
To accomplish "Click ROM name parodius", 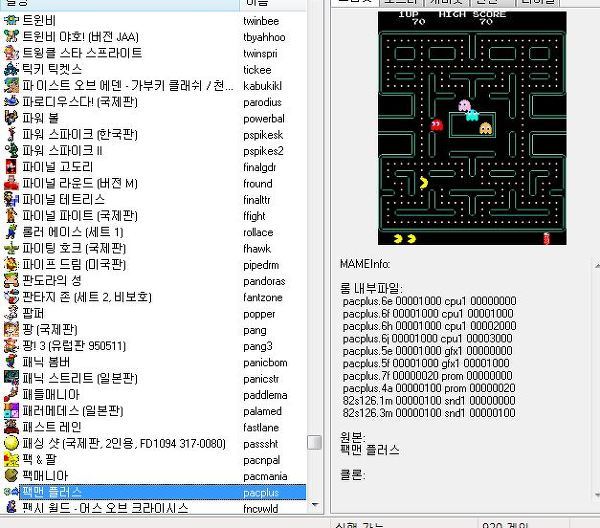I will tap(262, 102).
